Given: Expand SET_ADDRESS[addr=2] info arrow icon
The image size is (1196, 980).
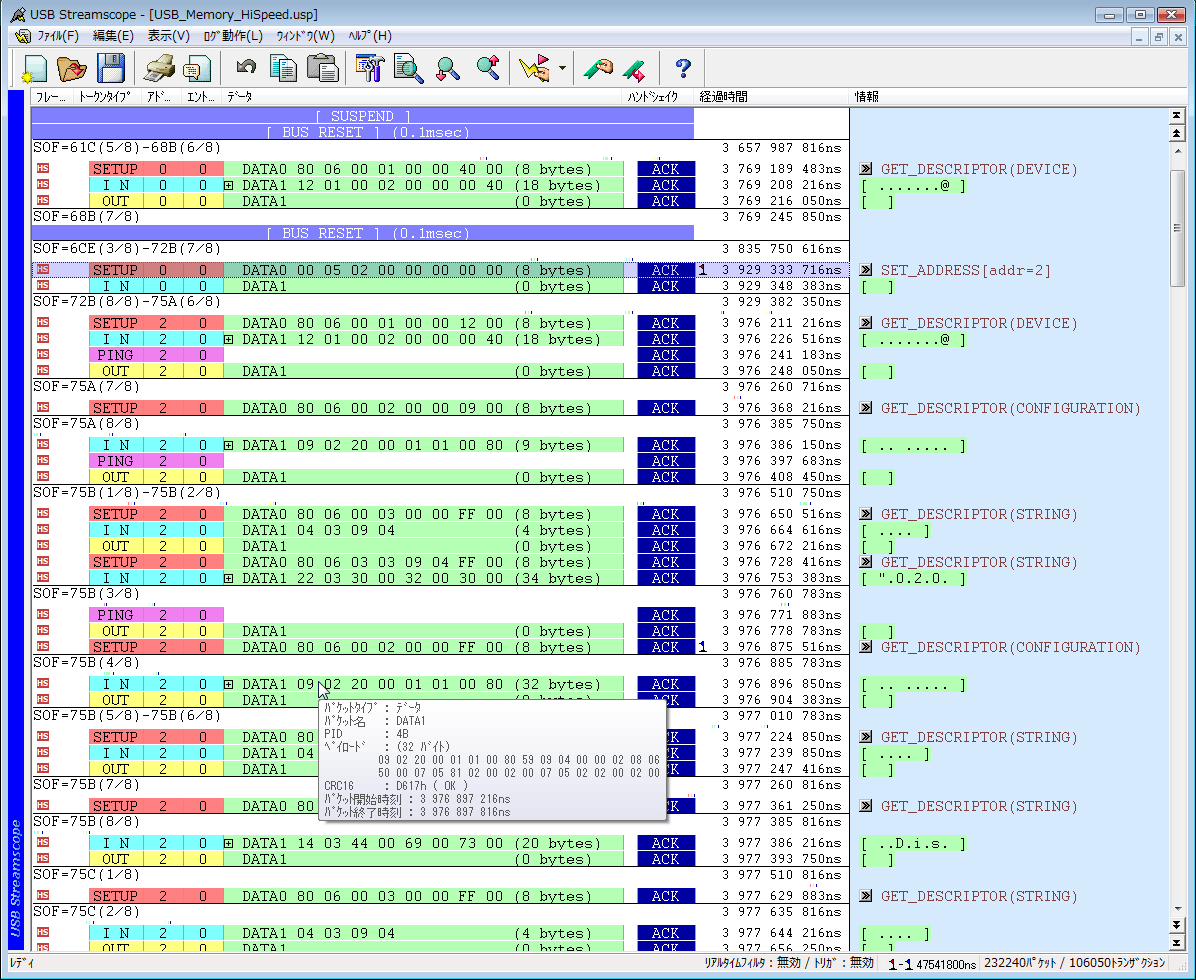Looking at the screenshot, I should tap(866, 270).
